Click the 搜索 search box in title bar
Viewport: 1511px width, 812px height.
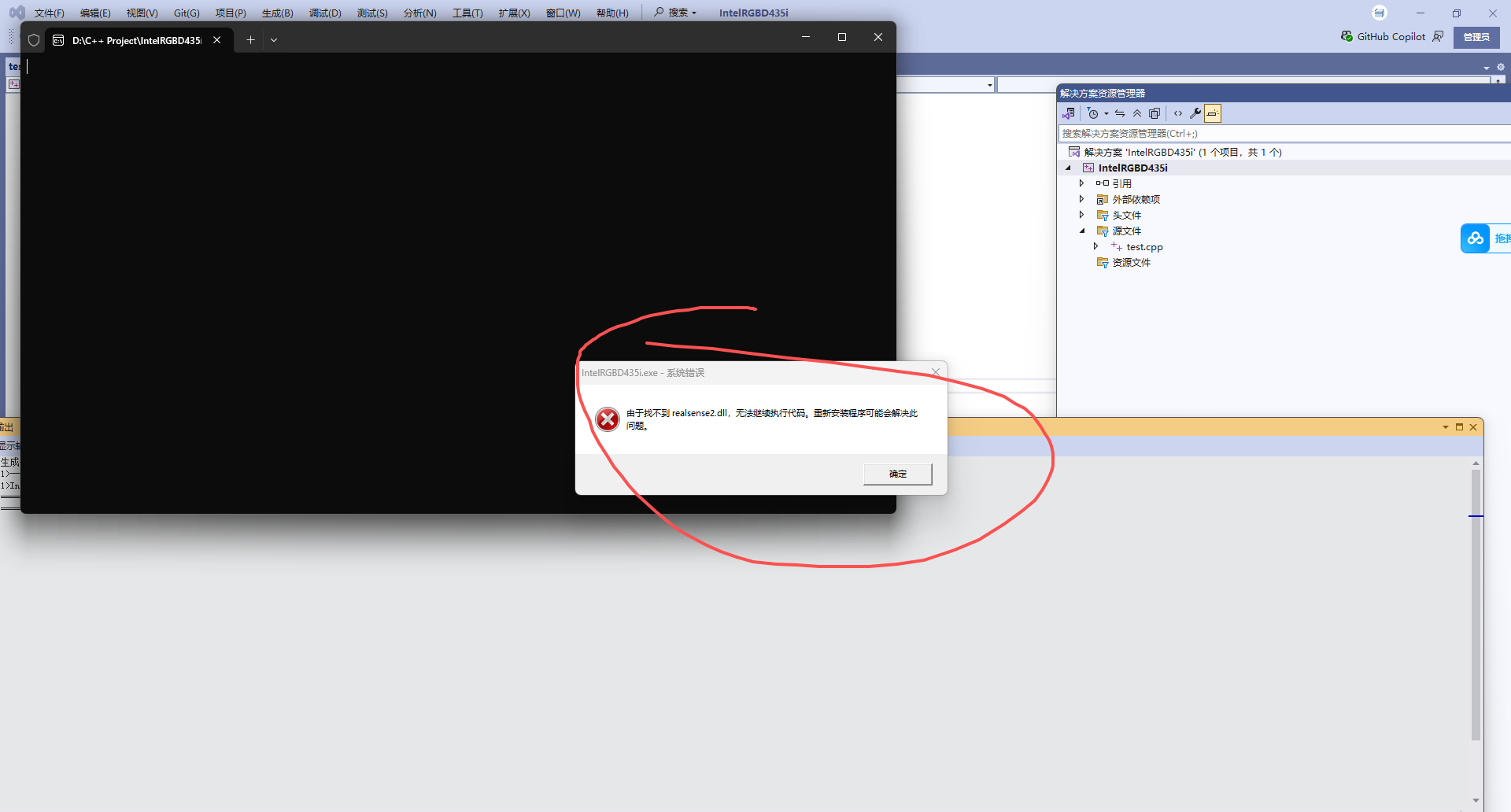pyautogui.click(x=675, y=13)
